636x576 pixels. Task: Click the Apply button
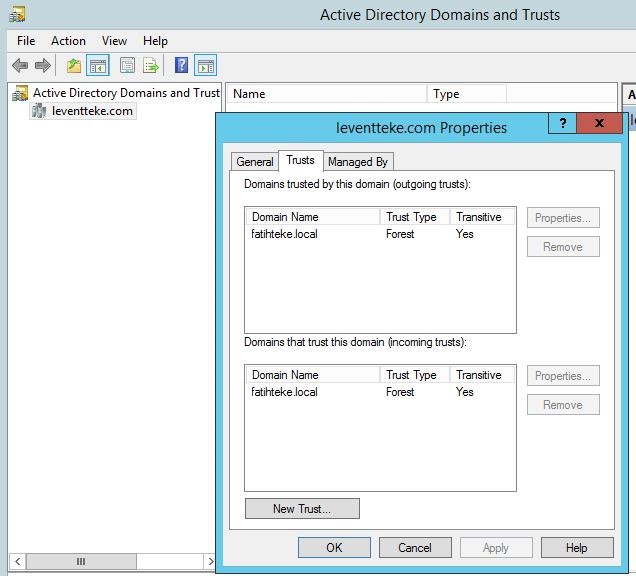(496, 548)
